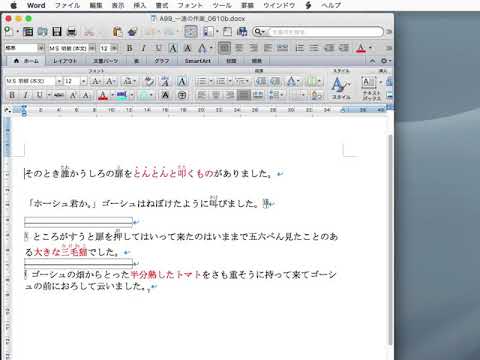Increase indent in ribbon paragraph group
The height and width of the screenshot is (360, 480).
tap(275, 81)
